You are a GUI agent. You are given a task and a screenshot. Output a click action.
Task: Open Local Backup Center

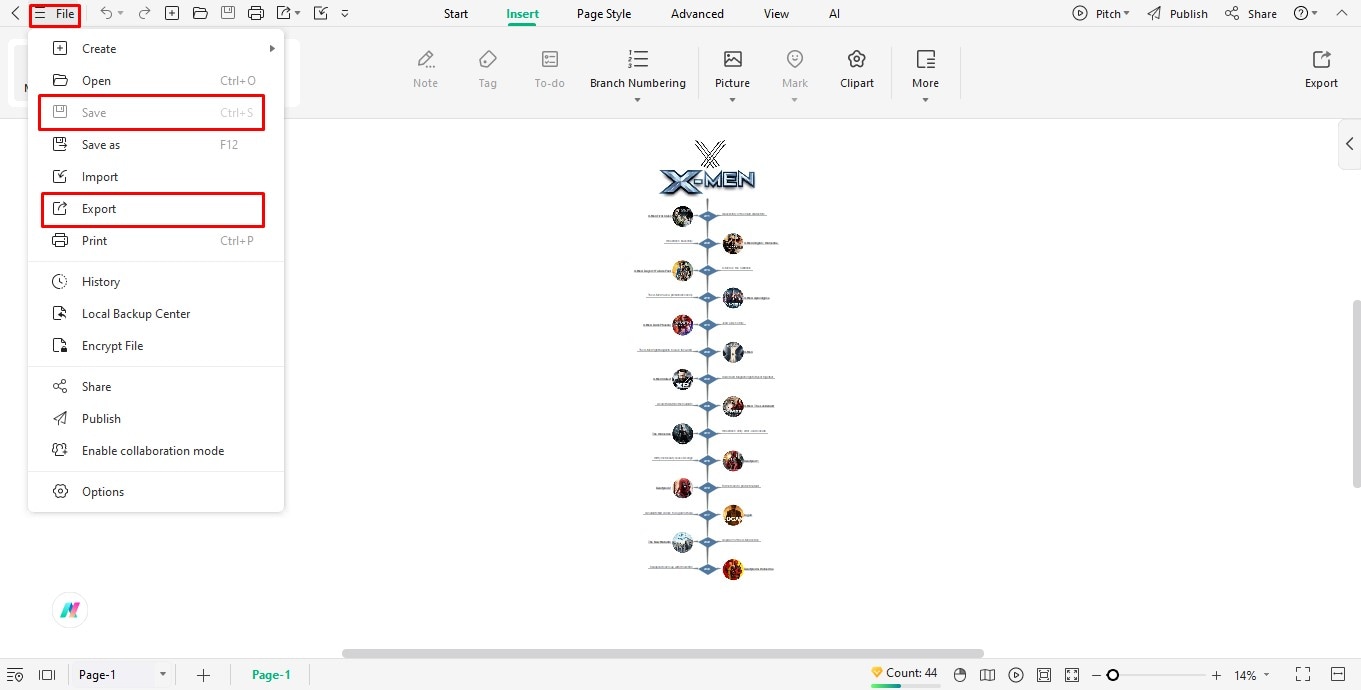click(x=156, y=313)
